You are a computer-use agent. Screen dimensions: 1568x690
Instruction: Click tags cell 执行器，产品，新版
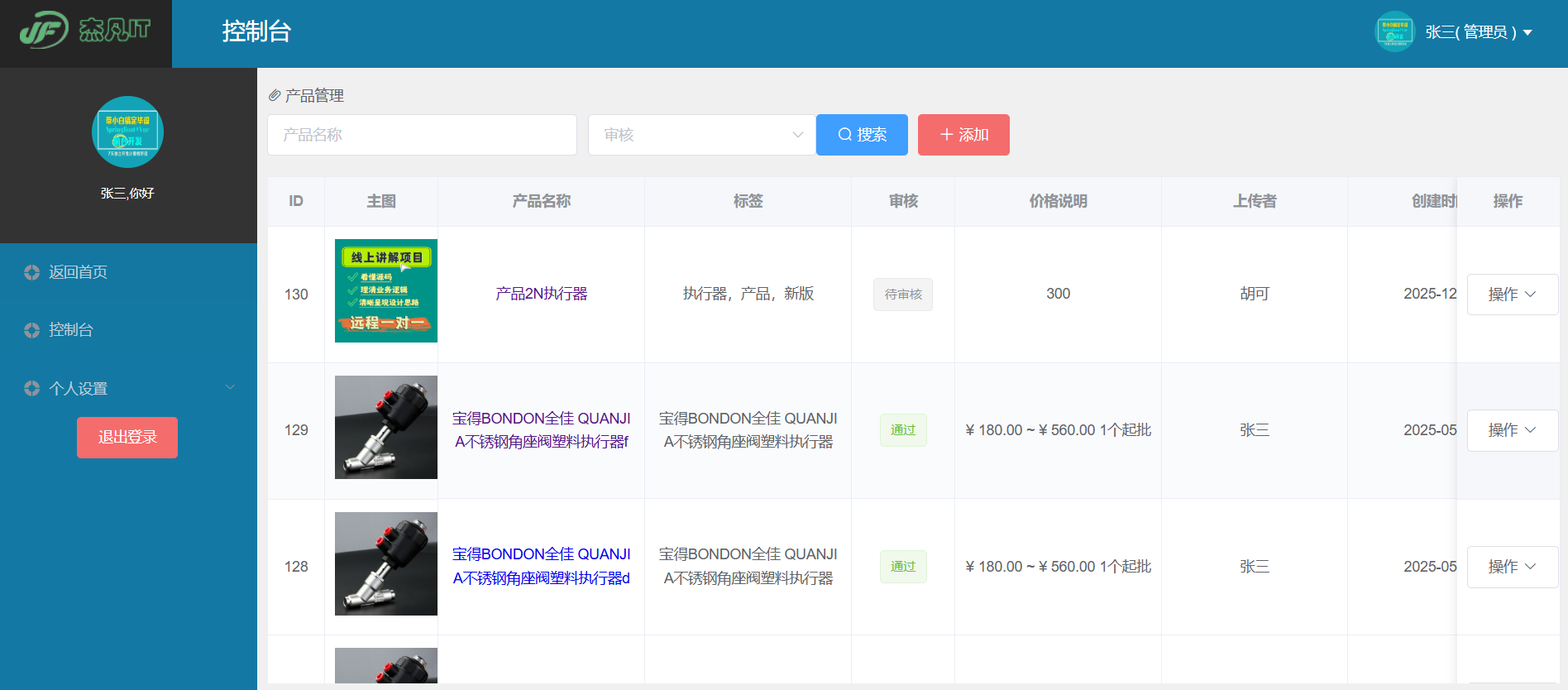coord(748,294)
